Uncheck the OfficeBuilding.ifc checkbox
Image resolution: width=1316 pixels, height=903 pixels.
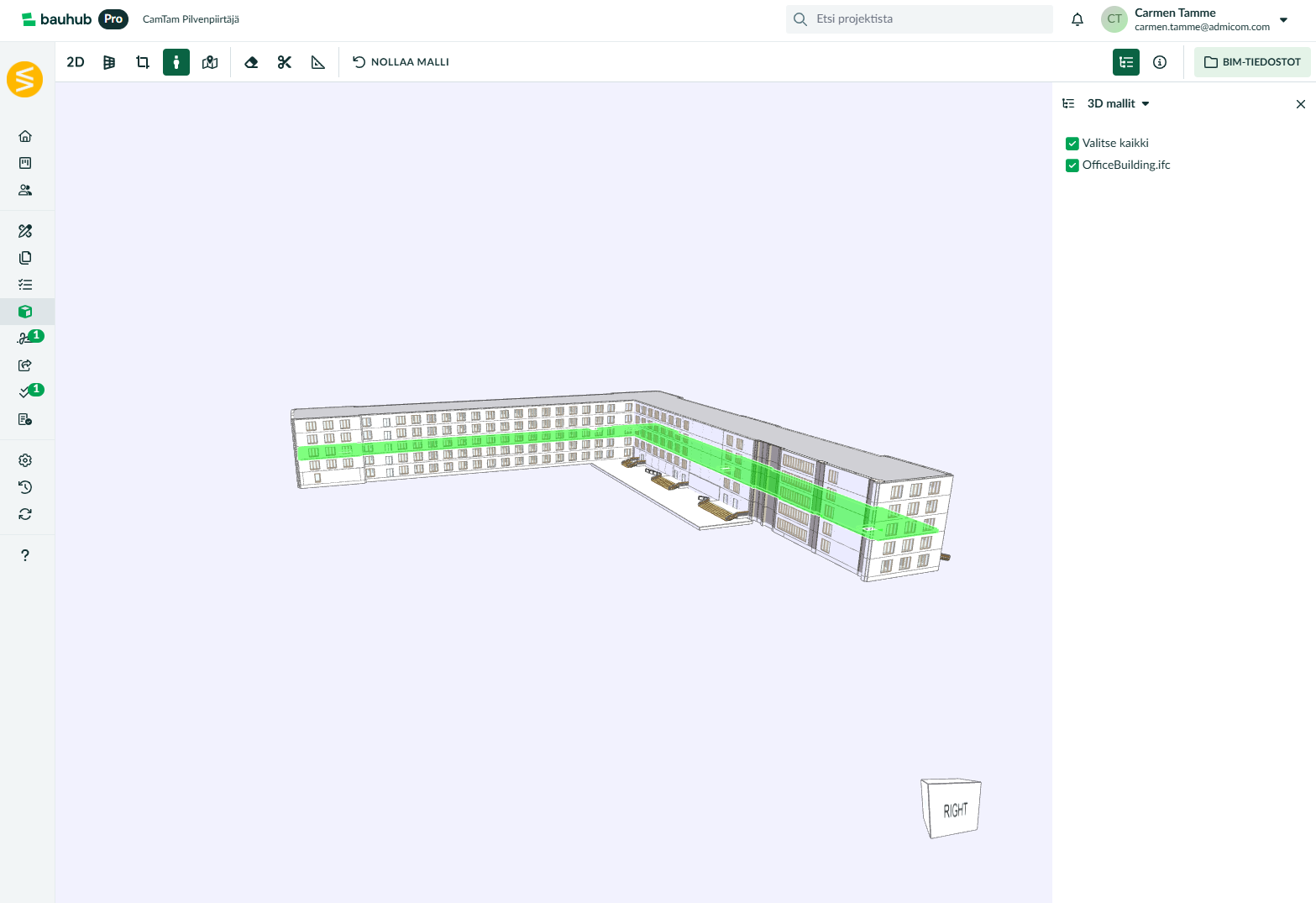[1072, 165]
